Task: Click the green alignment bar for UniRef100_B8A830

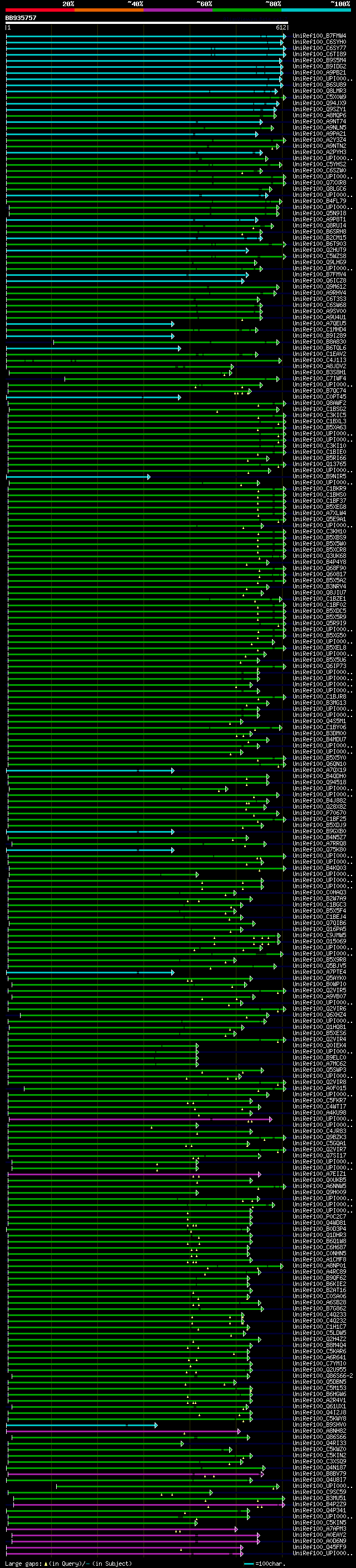Action: pos(167,342)
